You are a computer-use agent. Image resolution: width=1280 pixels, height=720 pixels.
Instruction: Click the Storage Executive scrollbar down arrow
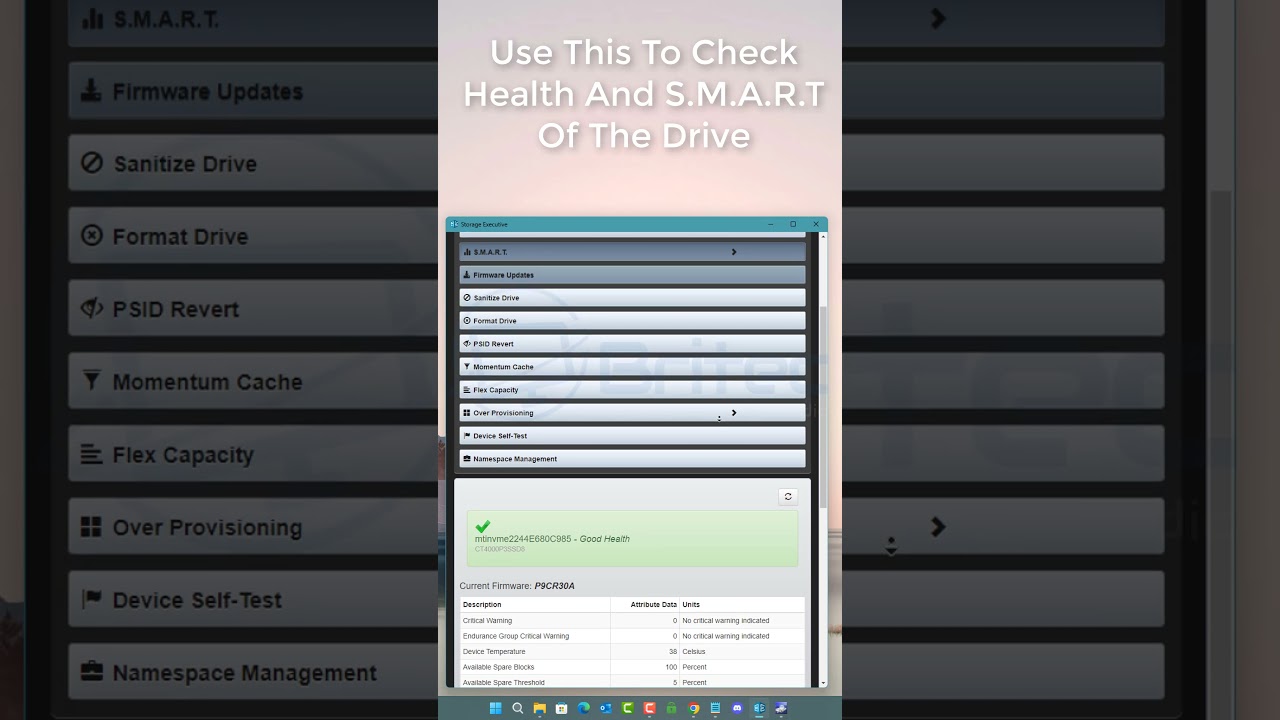coord(824,684)
